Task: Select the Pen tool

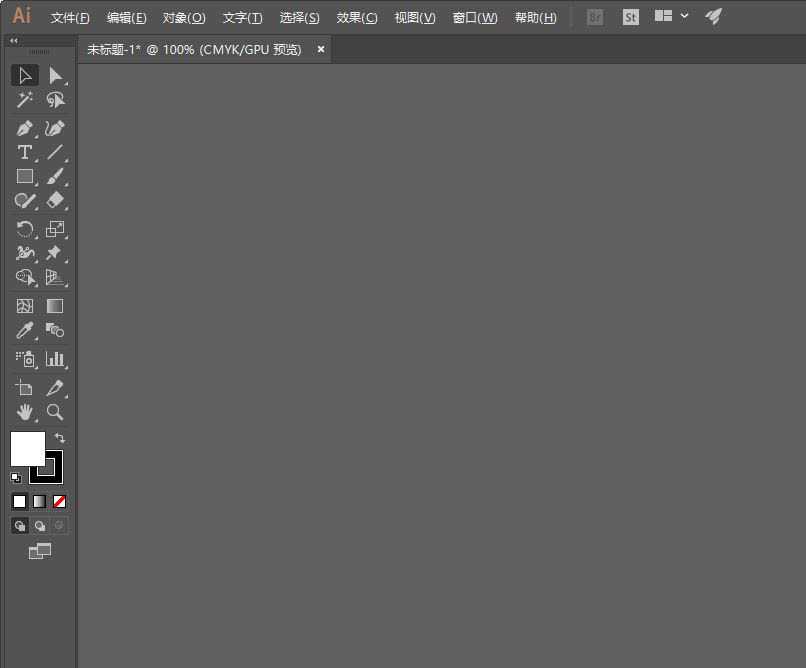Action: (25, 128)
